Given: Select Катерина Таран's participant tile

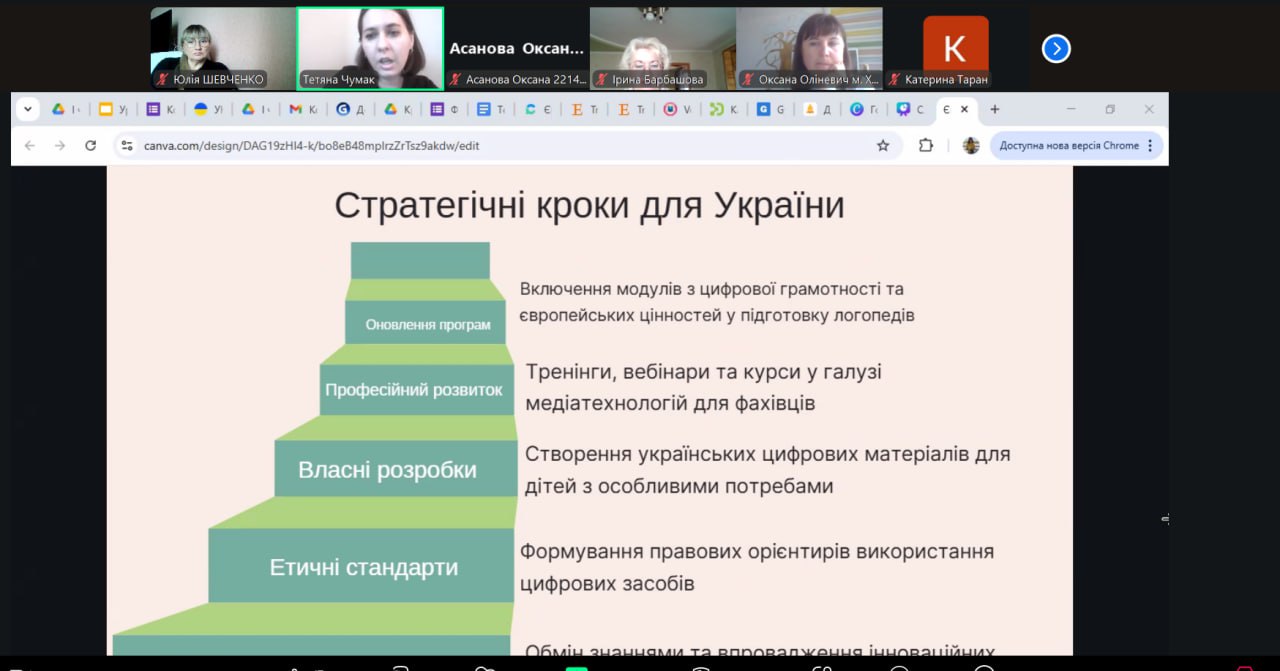Looking at the screenshot, I should click(955, 48).
